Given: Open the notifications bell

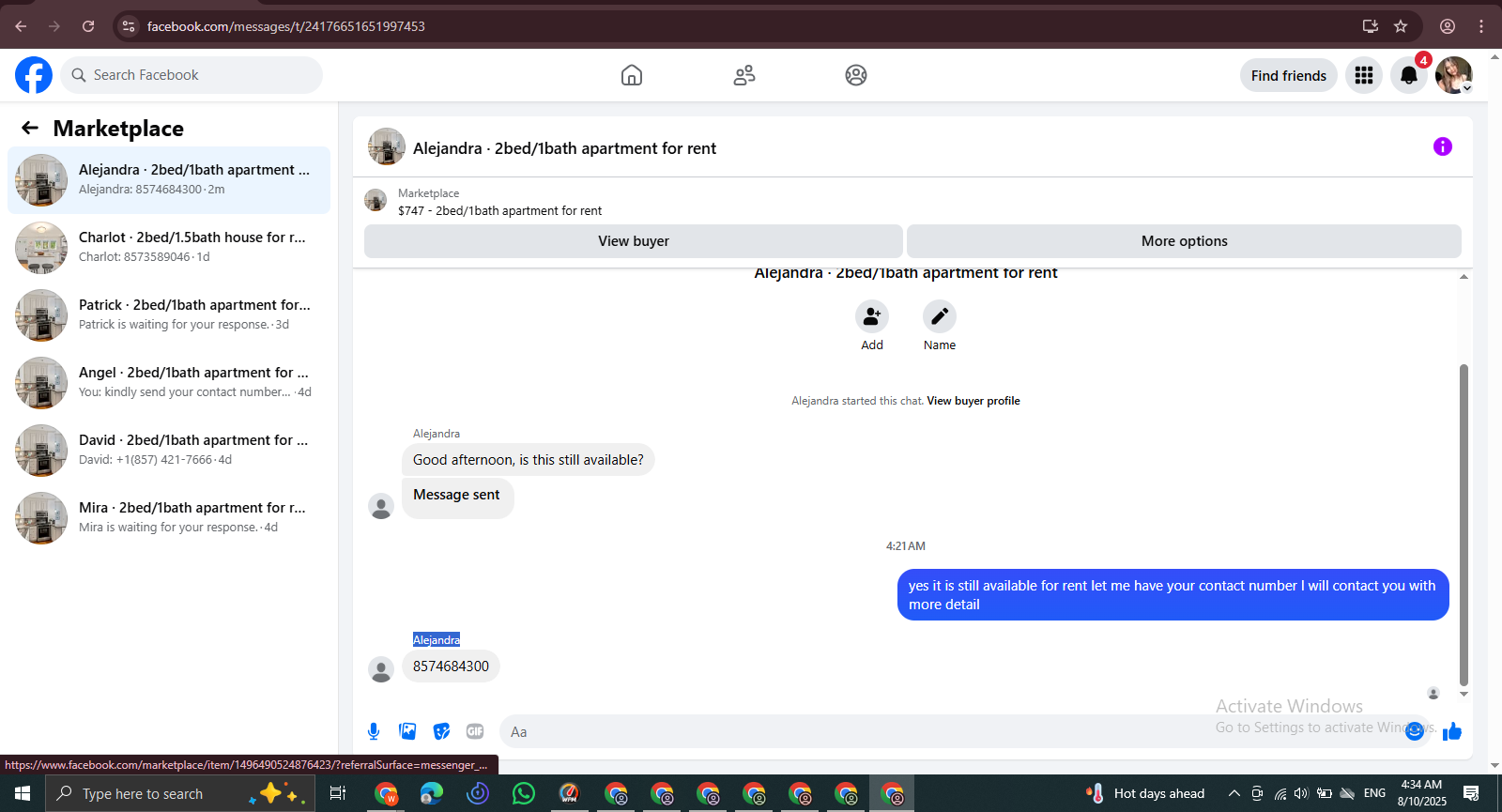Looking at the screenshot, I should pyautogui.click(x=1409, y=75).
